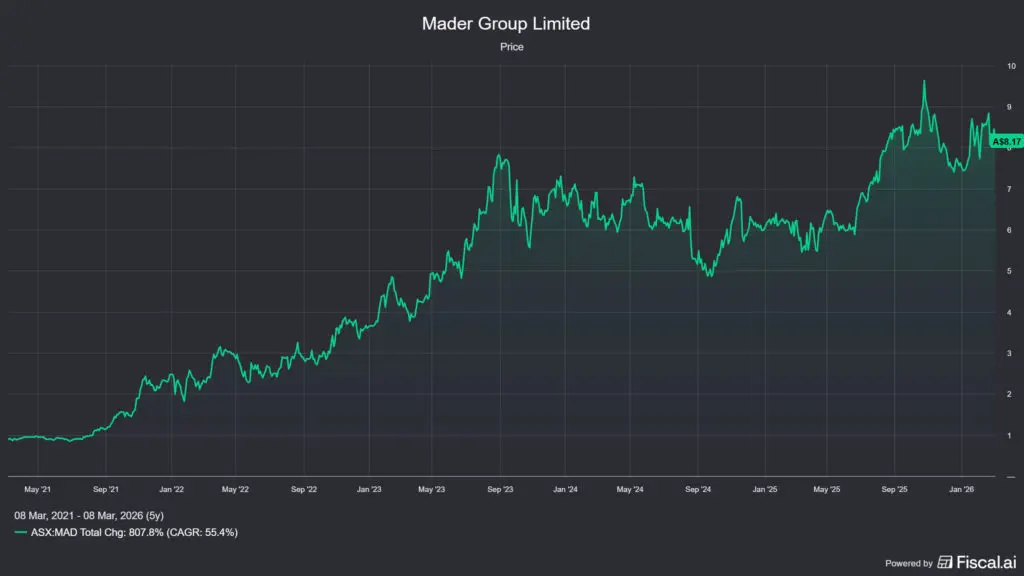This screenshot has width=1024, height=576.
Task: Click the 'Powered by' text
Action: click(910, 562)
